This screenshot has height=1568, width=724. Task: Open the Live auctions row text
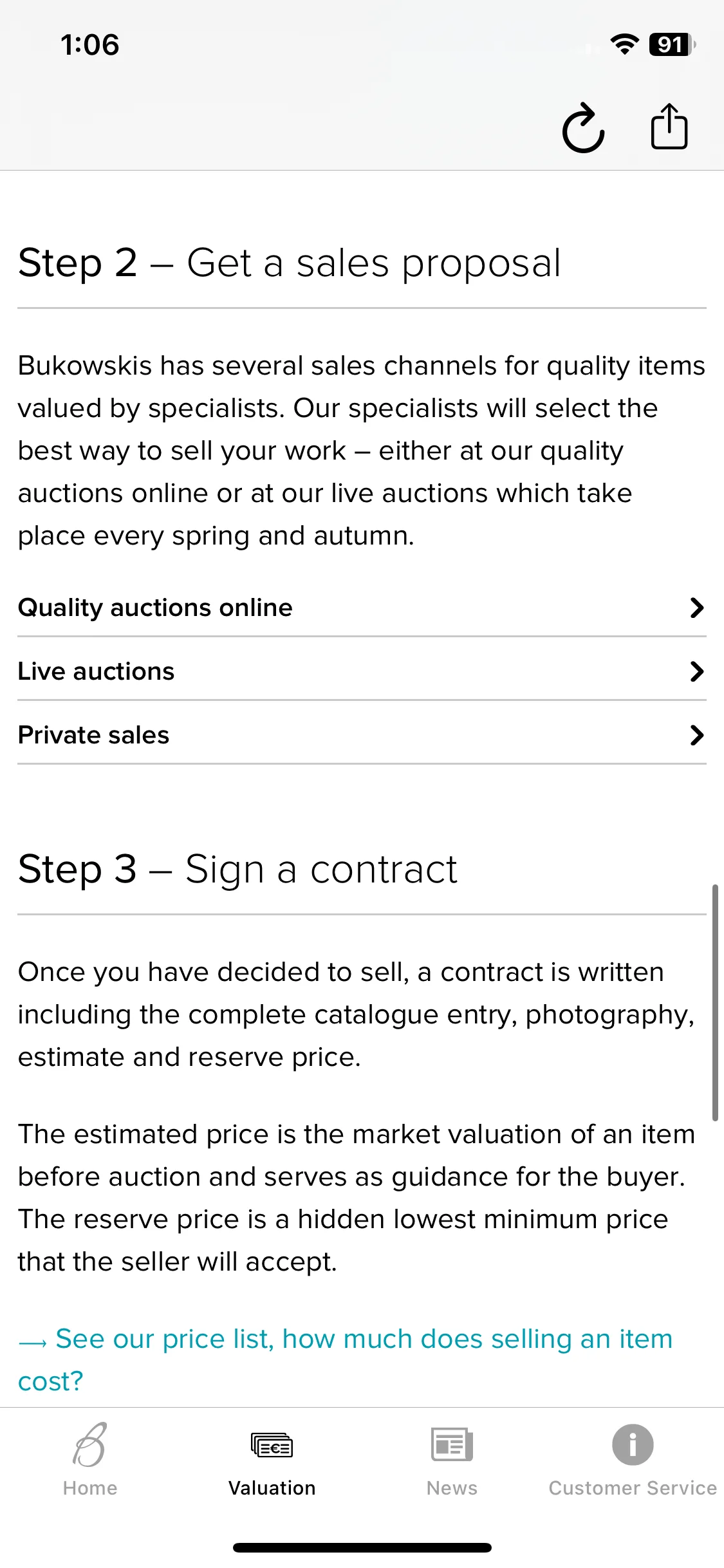pyautogui.click(x=96, y=671)
